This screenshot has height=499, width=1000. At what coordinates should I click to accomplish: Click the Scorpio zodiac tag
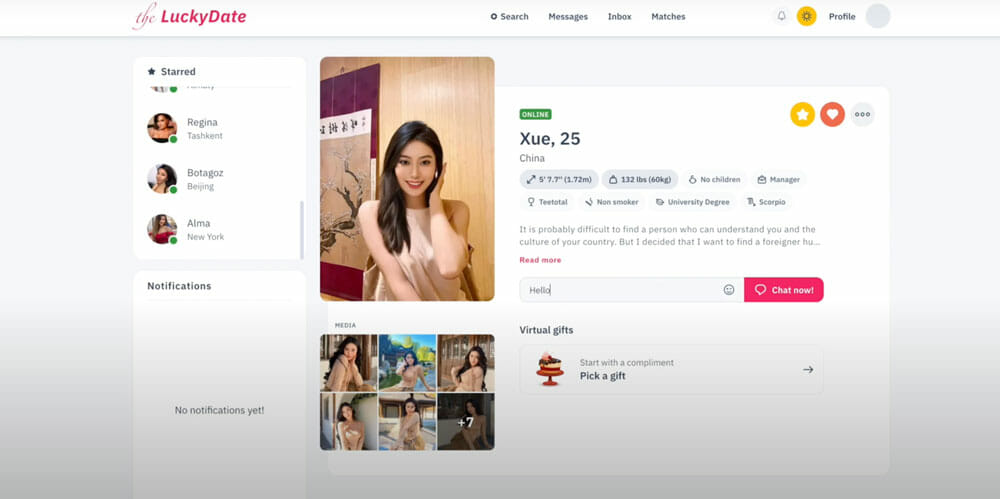coord(766,202)
